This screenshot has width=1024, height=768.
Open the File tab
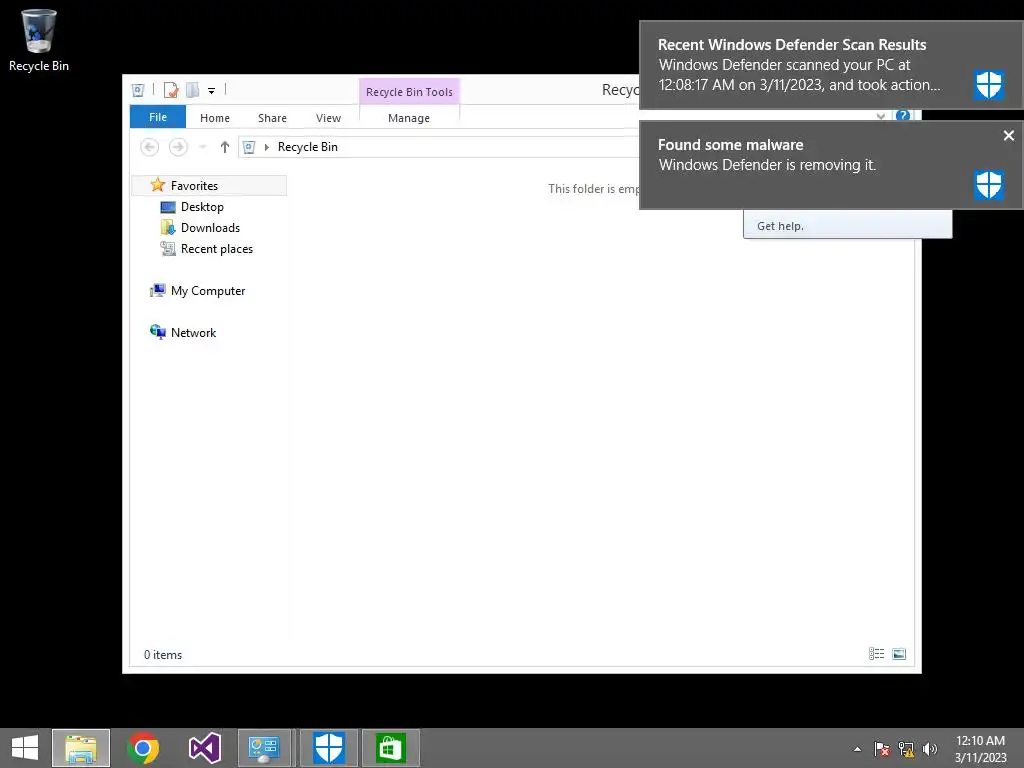point(158,117)
